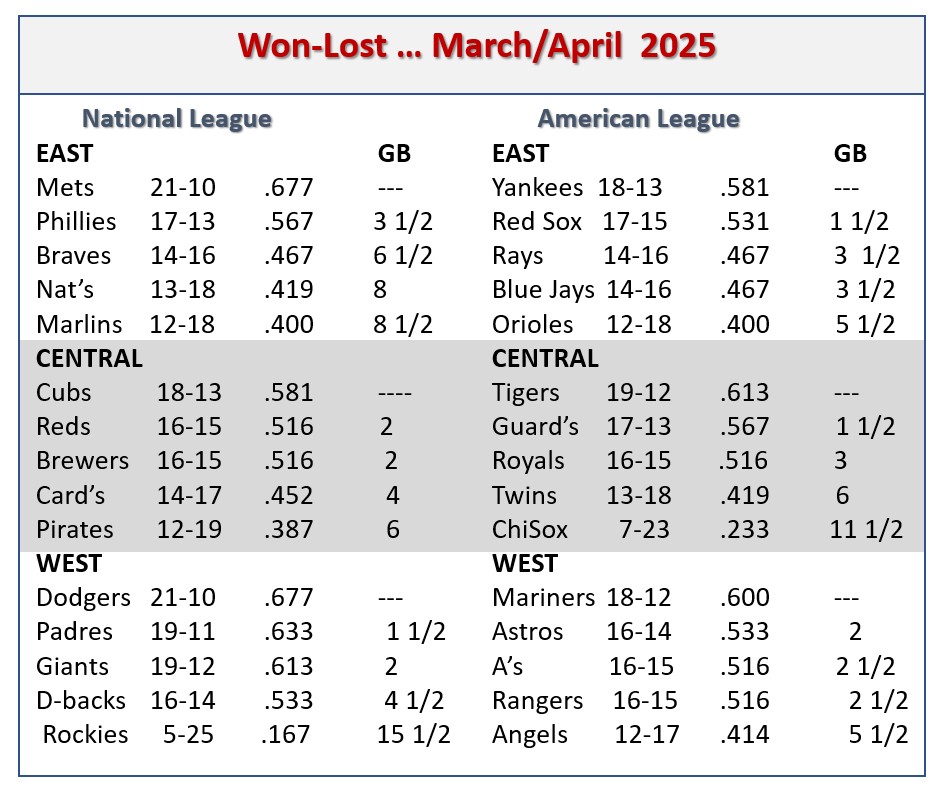This screenshot has width=950, height=796.
Task: Select the Red Sox team name
Action: [x=537, y=222]
